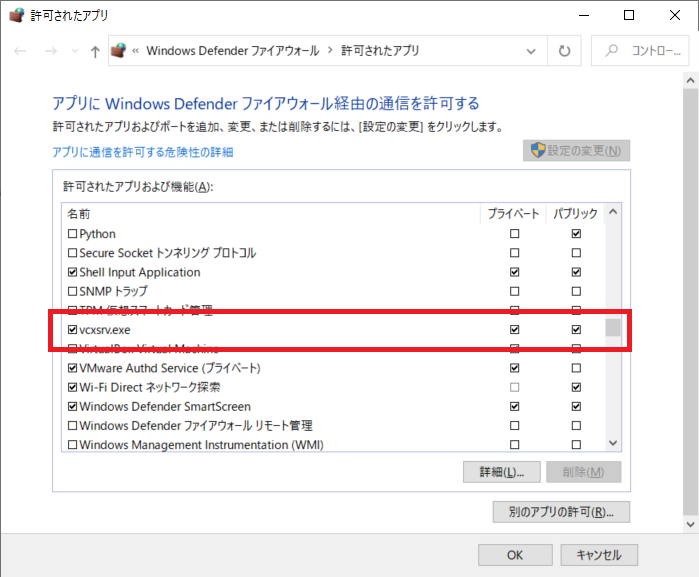Image resolution: width=699 pixels, height=577 pixels.
Task: Toggle Windows Defender ファイアウォール リモート管理 checkbox
Action: pos(72,425)
